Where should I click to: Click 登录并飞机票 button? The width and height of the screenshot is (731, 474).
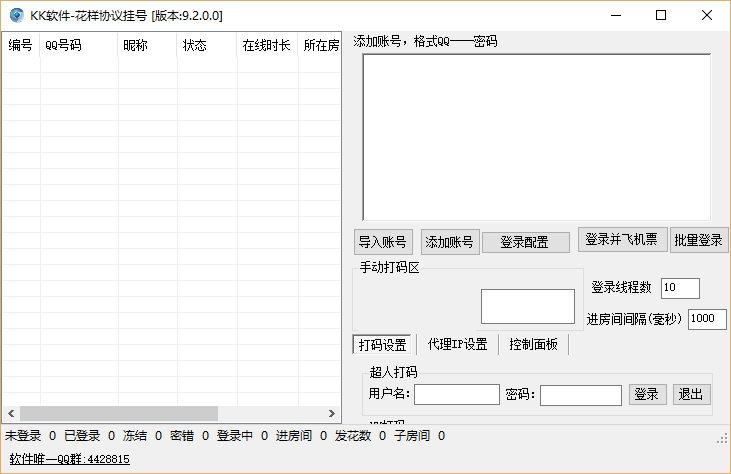coord(622,240)
